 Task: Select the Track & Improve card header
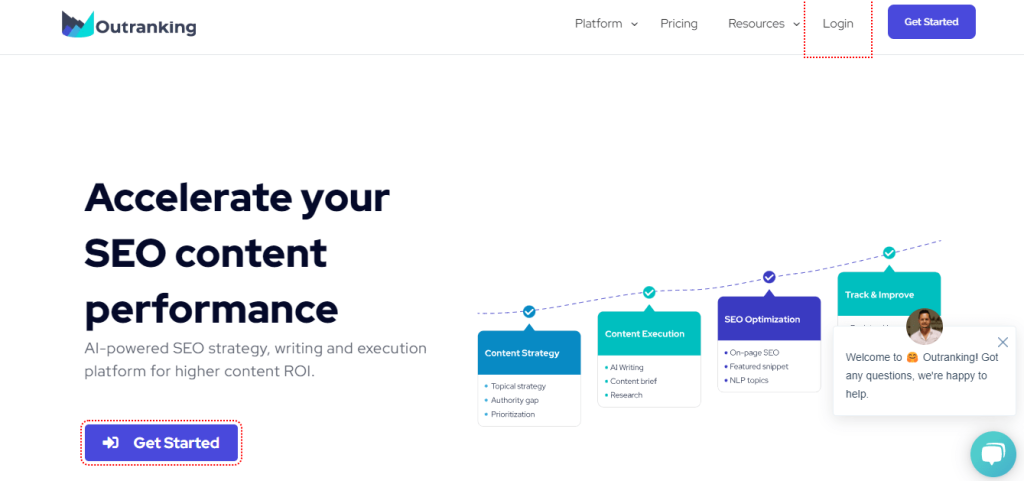(889, 294)
